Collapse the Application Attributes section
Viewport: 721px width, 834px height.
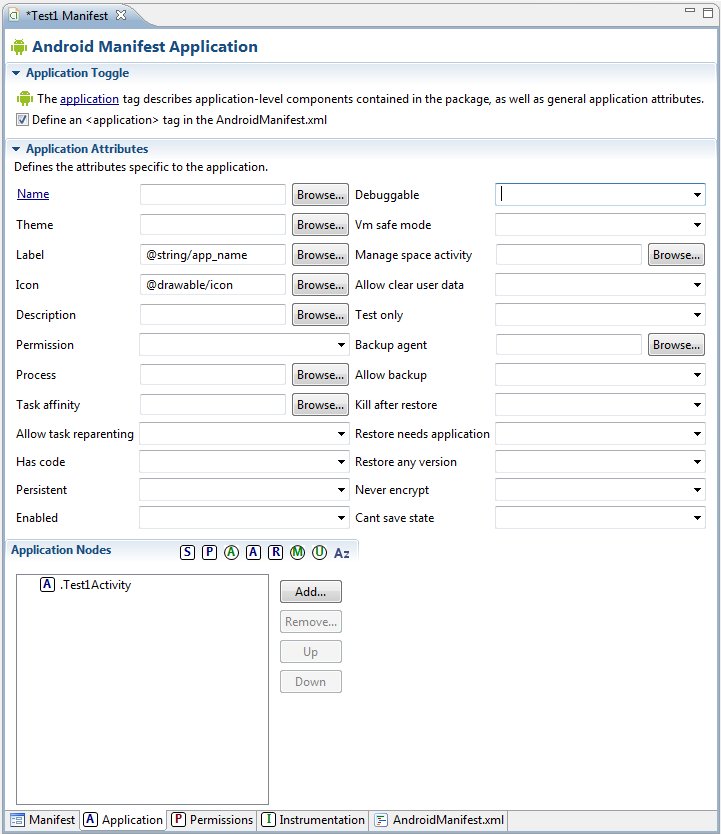coord(15,149)
